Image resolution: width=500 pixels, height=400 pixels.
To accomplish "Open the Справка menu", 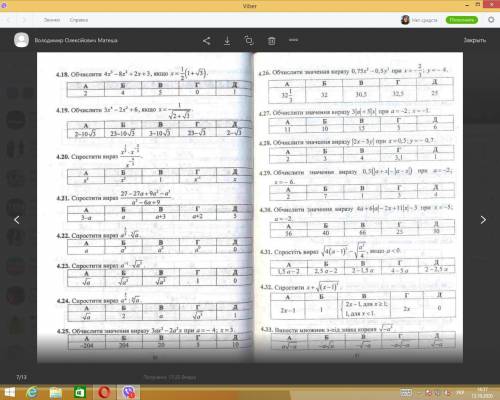I will tap(79, 20).
